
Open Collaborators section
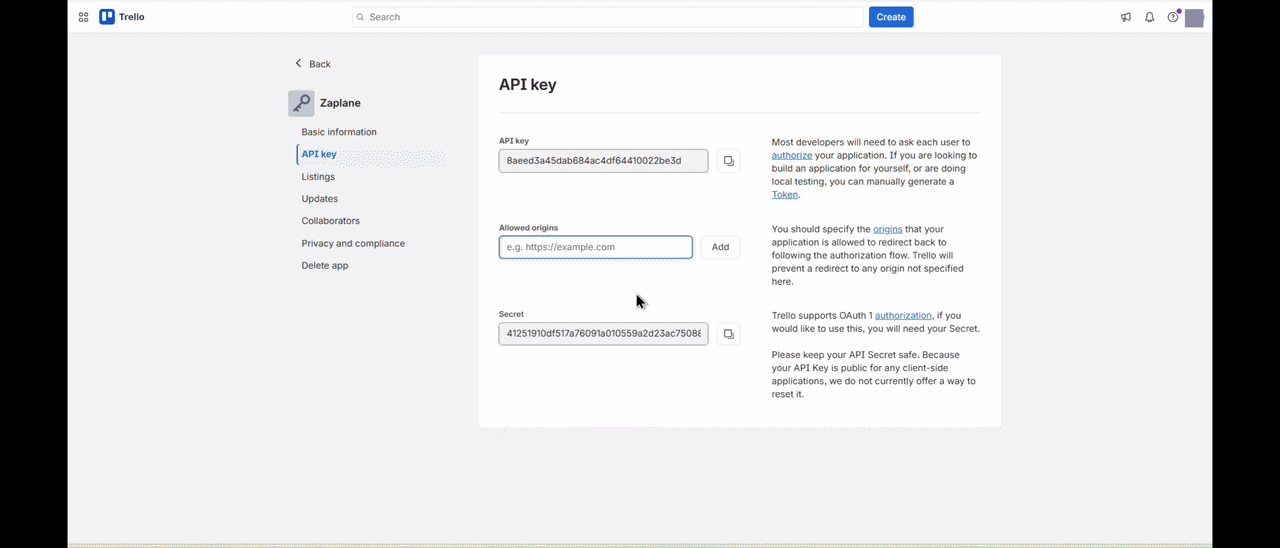(x=331, y=221)
